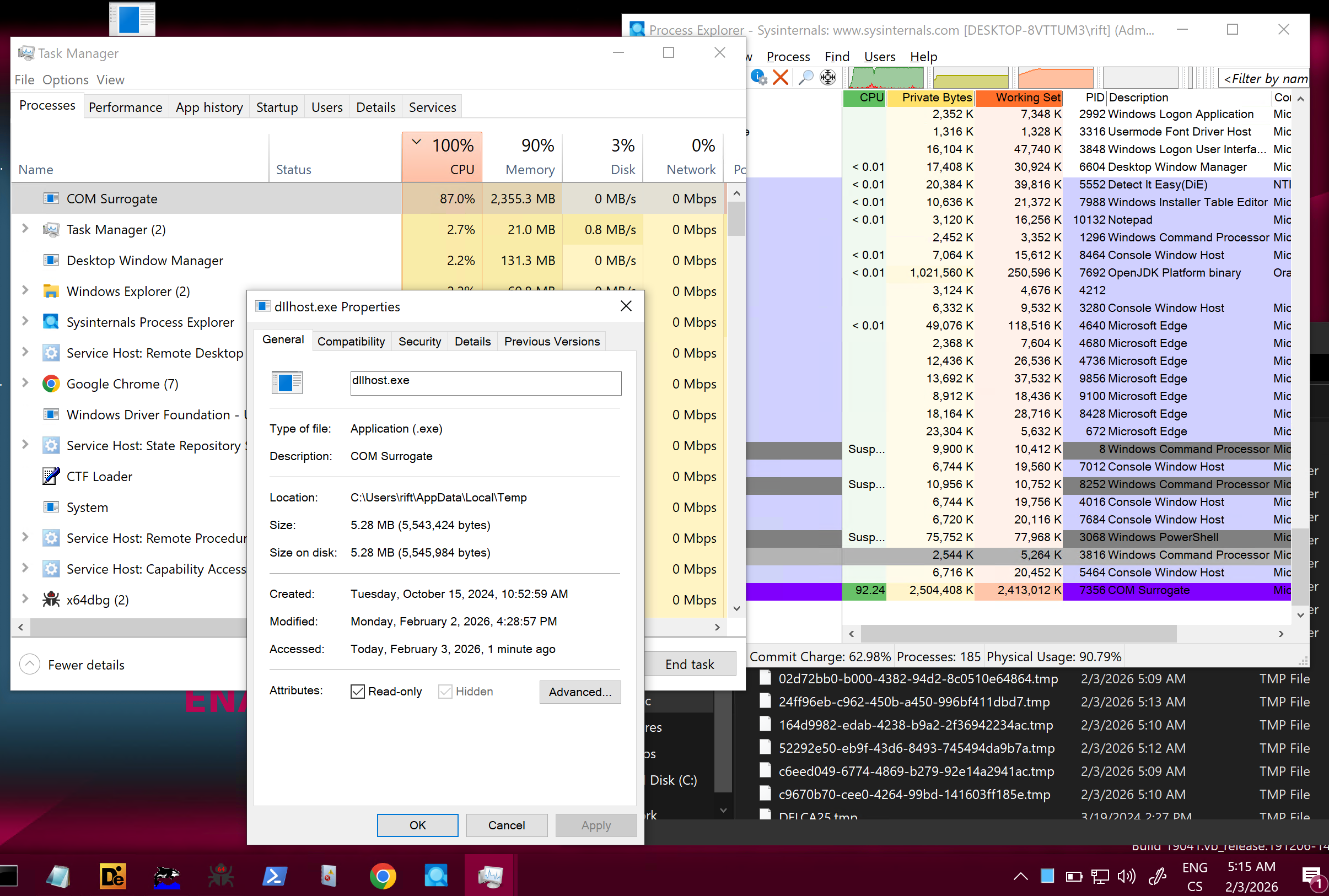Click the red X kill process icon
Image resolution: width=1329 pixels, height=896 pixels.
[780, 77]
